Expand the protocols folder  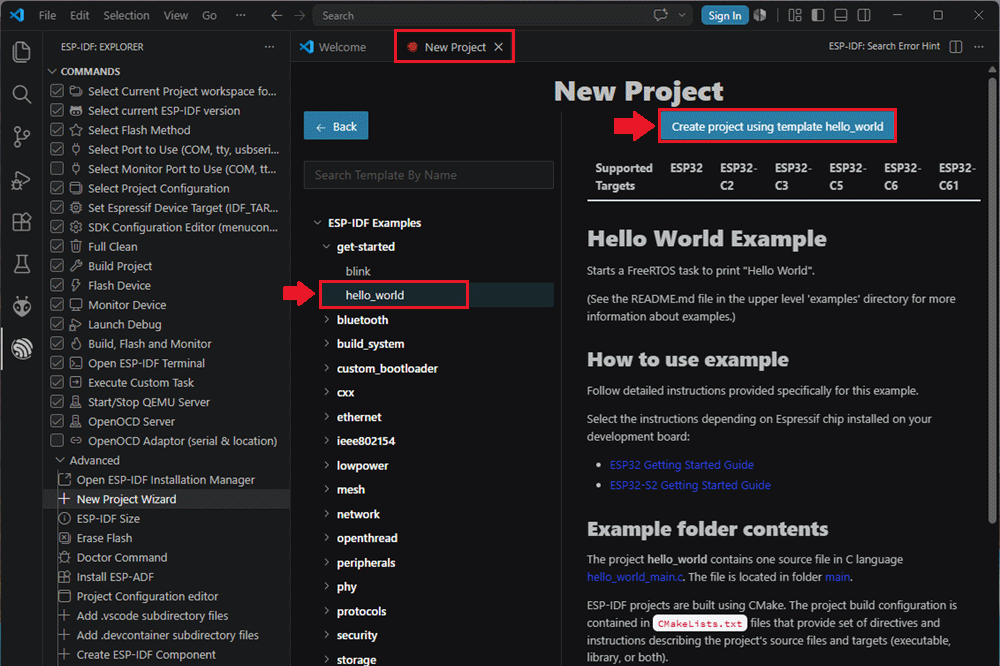(x=327, y=611)
